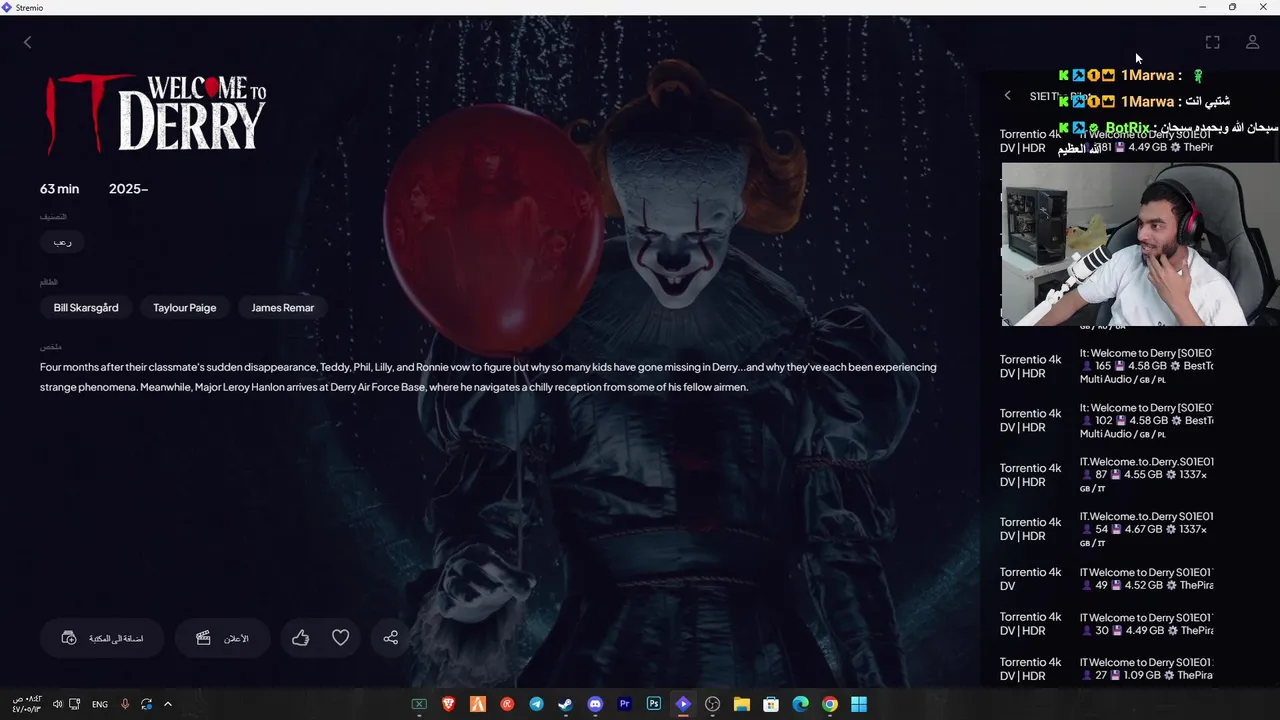Open the Windows Start menu
The image size is (1280, 720).
(x=859, y=704)
